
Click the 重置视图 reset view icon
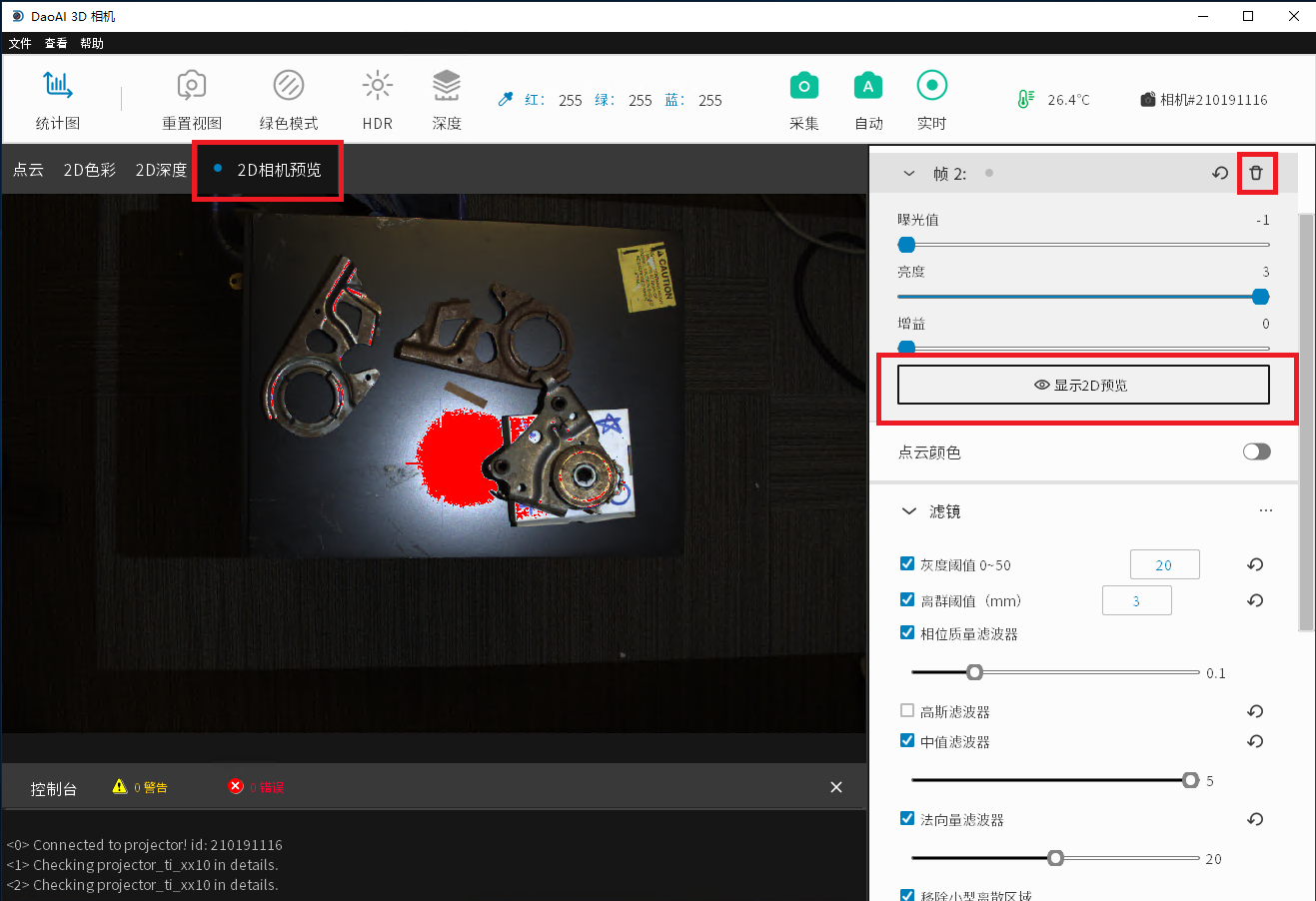coord(191,86)
